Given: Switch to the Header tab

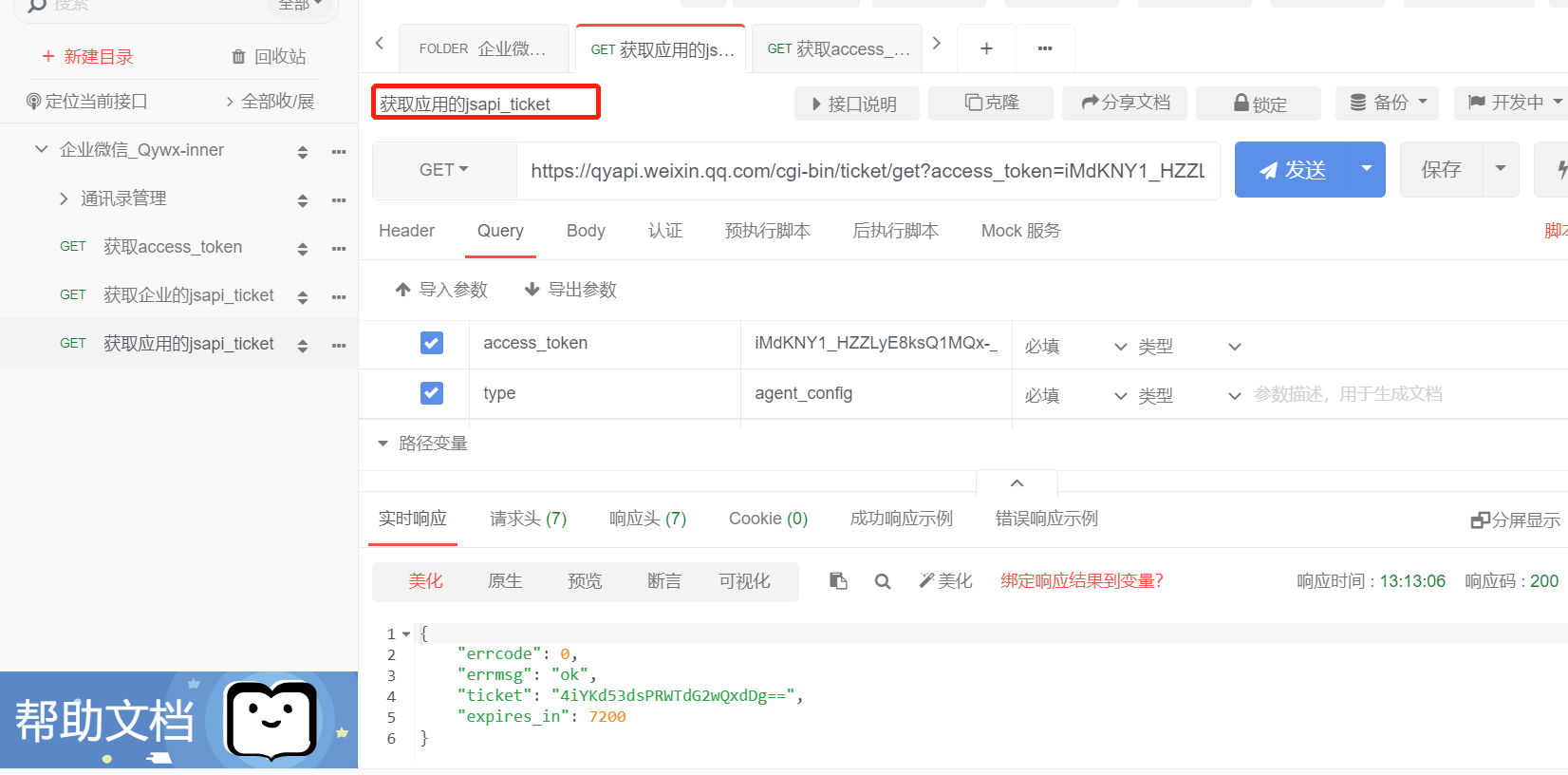Looking at the screenshot, I should [406, 231].
